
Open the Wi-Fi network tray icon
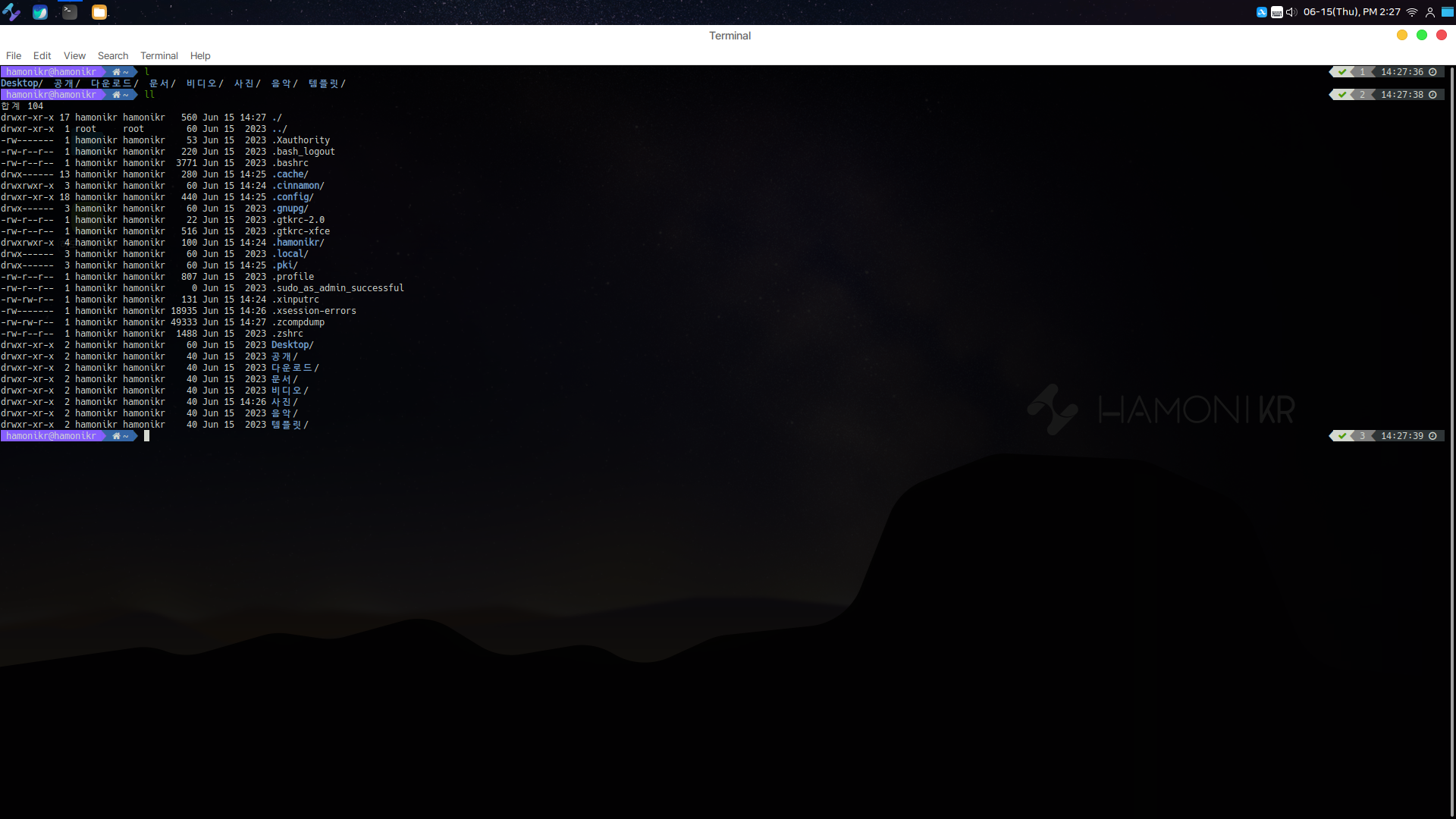click(1412, 12)
